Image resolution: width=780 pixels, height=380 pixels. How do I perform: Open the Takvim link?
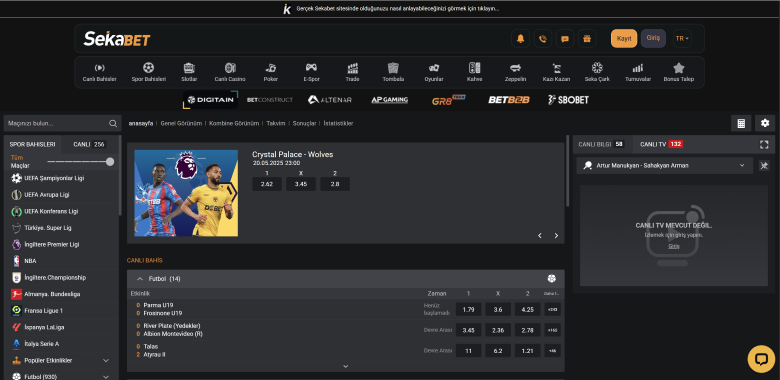[276, 123]
